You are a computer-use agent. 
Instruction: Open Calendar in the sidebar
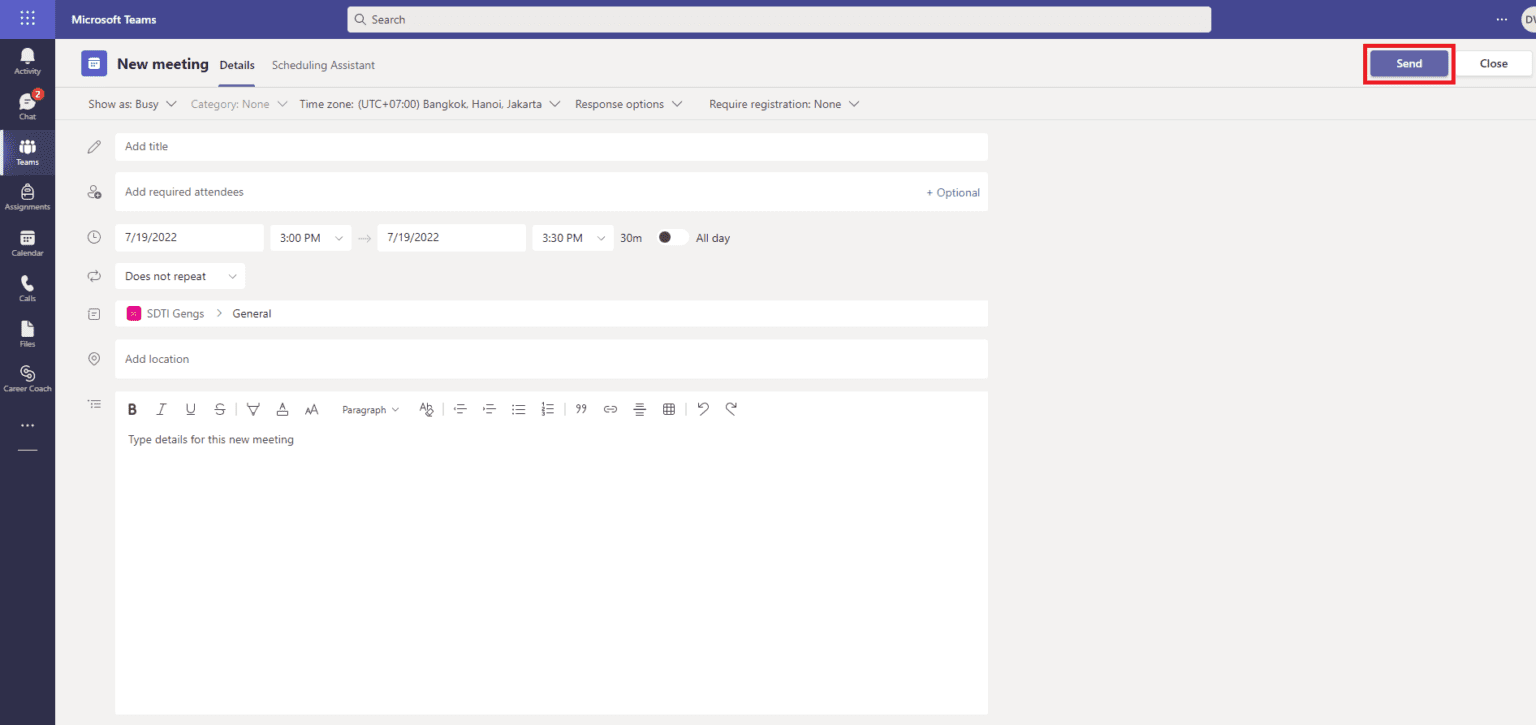click(x=27, y=243)
